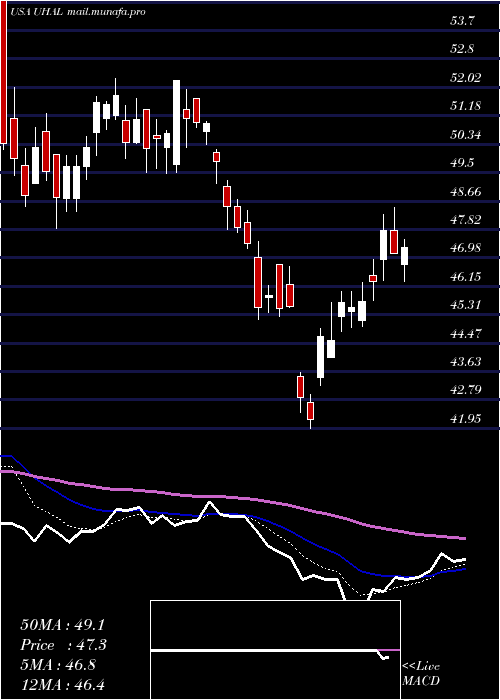This screenshot has width=500, height=700.
Task: Click the 48.66 price axis label
Action: click(466, 192)
